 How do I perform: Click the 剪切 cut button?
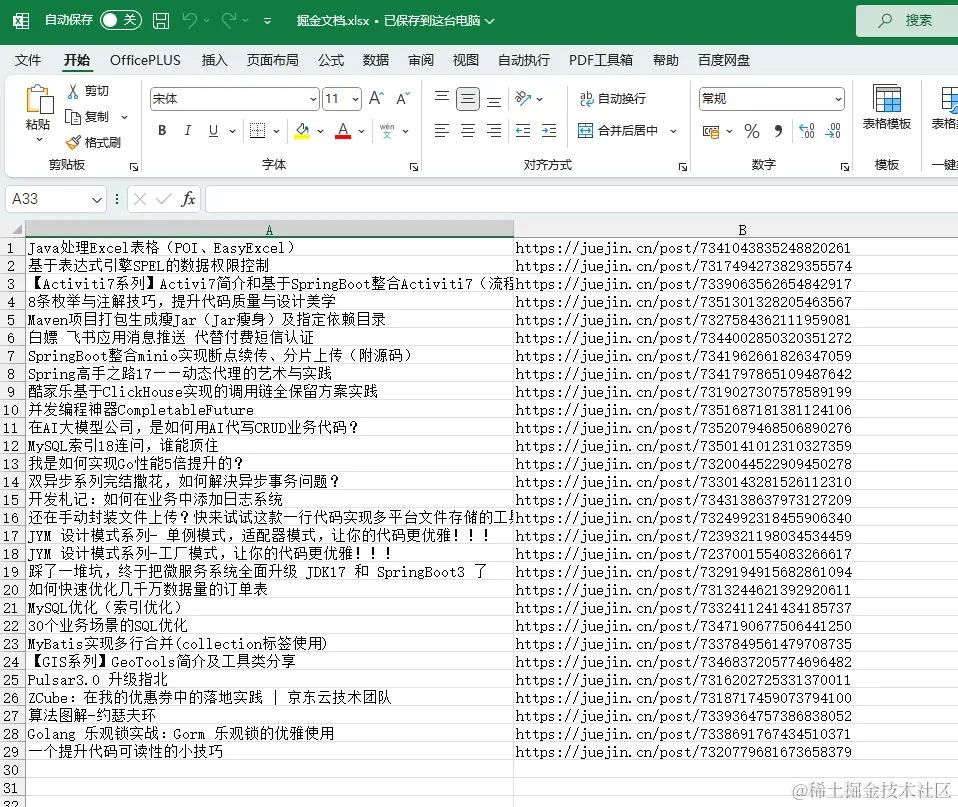tap(87, 91)
